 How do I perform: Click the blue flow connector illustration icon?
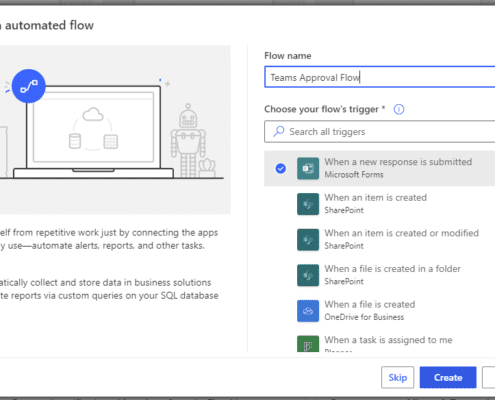point(29,86)
